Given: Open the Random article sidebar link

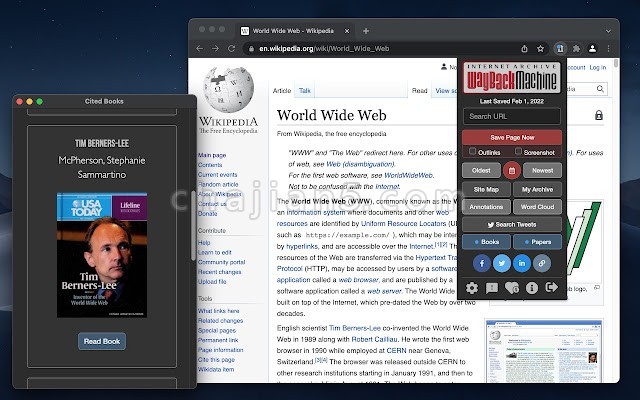Looking at the screenshot, I should pyautogui.click(x=218, y=184).
